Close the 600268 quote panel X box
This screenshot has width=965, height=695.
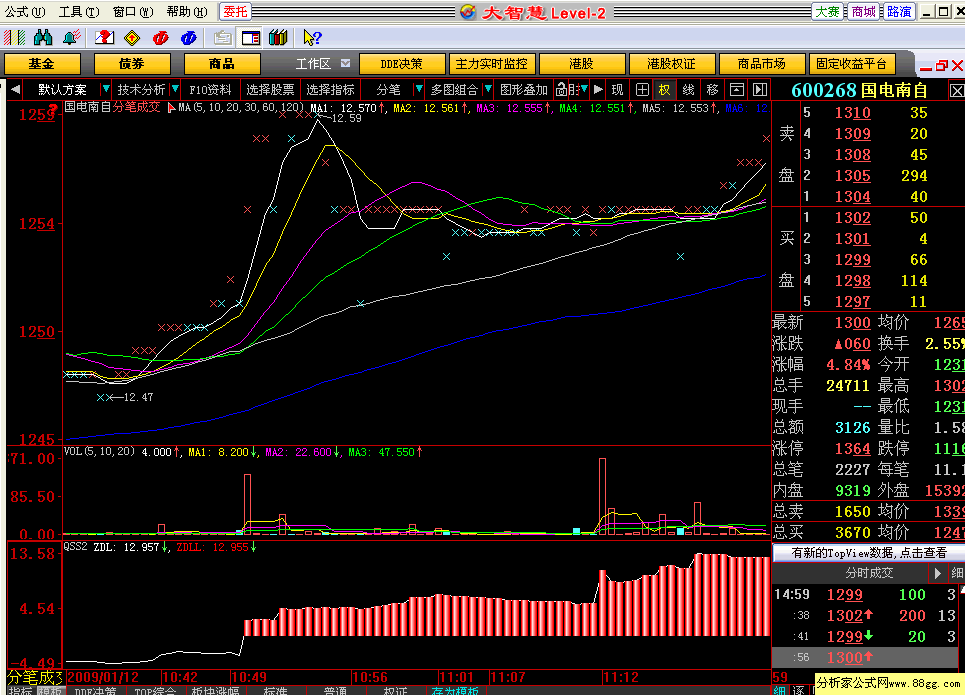pos(956,91)
